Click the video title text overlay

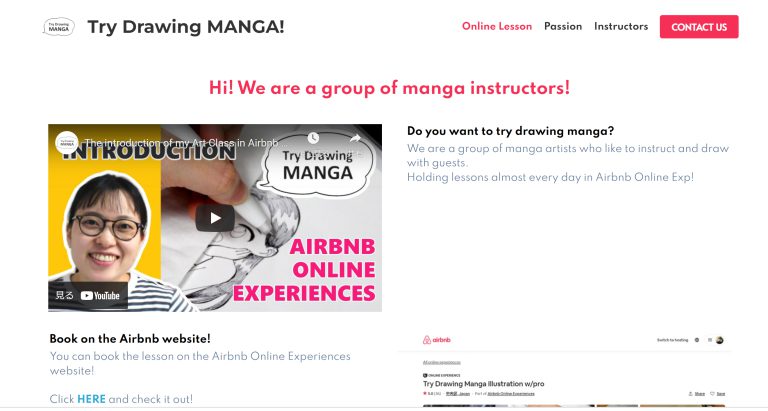click(181, 143)
